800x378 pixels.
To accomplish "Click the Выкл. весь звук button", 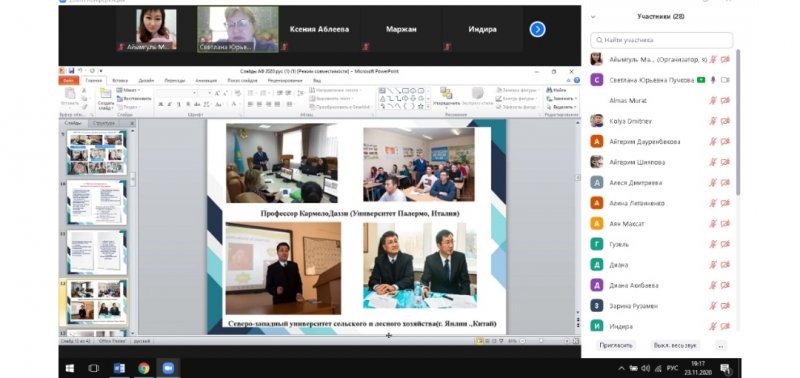I will click(x=675, y=345).
